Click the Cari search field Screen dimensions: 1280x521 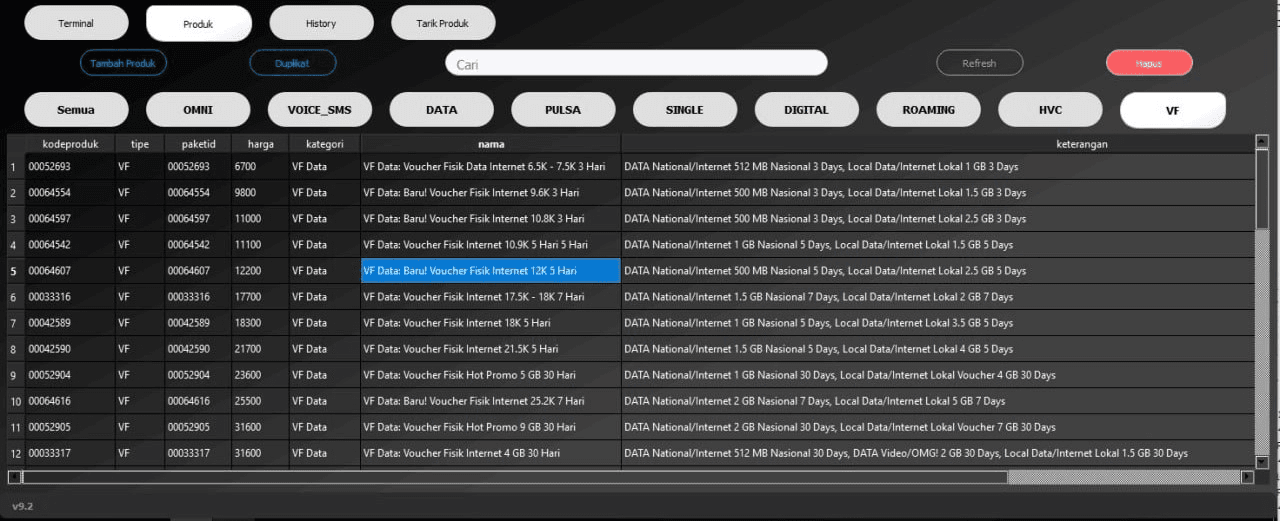(x=636, y=64)
